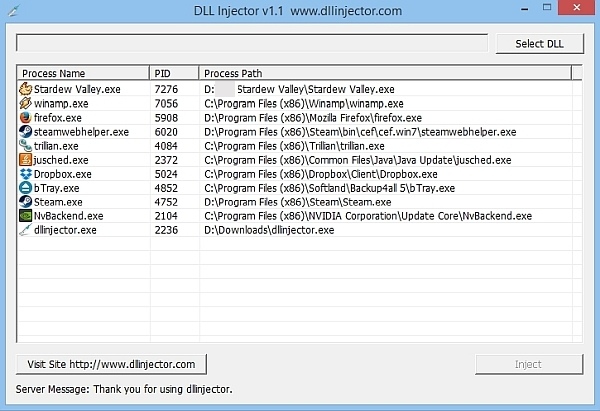Viewport: 600px width, 411px height.
Task: Click the Trillian\trillian.exe process path
Action: [x=294, y=146]
